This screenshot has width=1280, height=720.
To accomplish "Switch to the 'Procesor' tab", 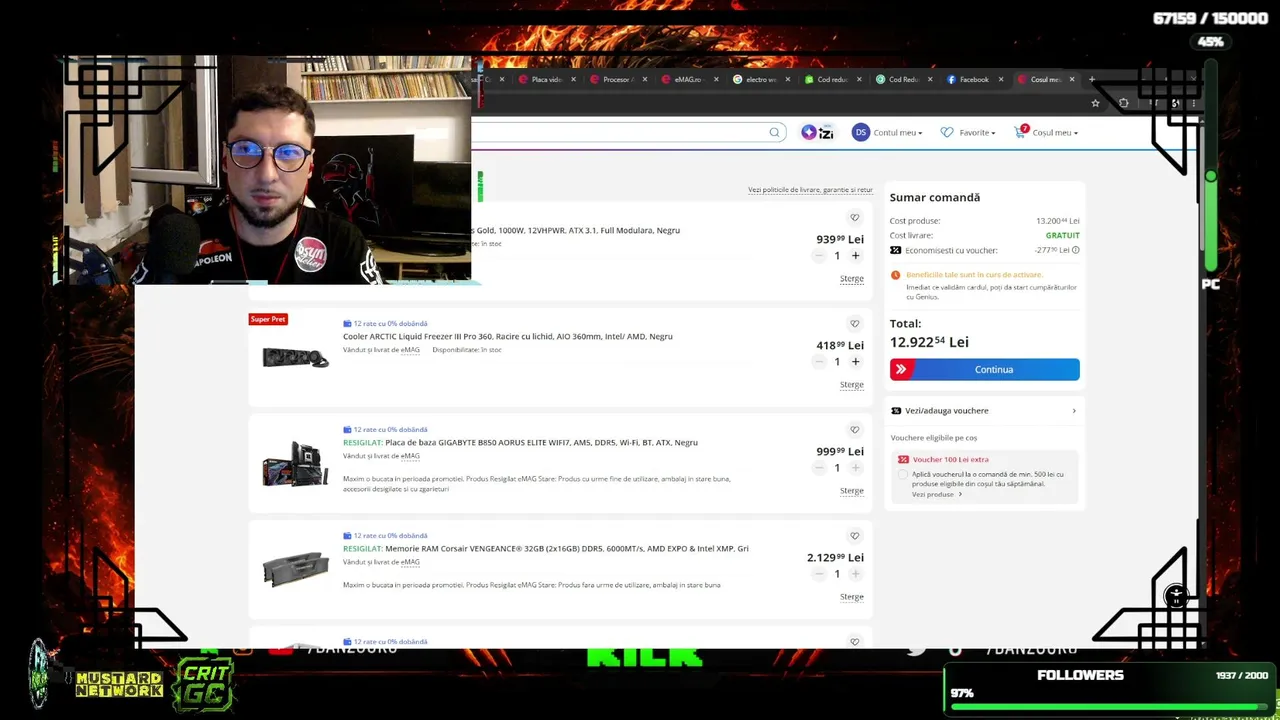I will [x=618, y=79].
